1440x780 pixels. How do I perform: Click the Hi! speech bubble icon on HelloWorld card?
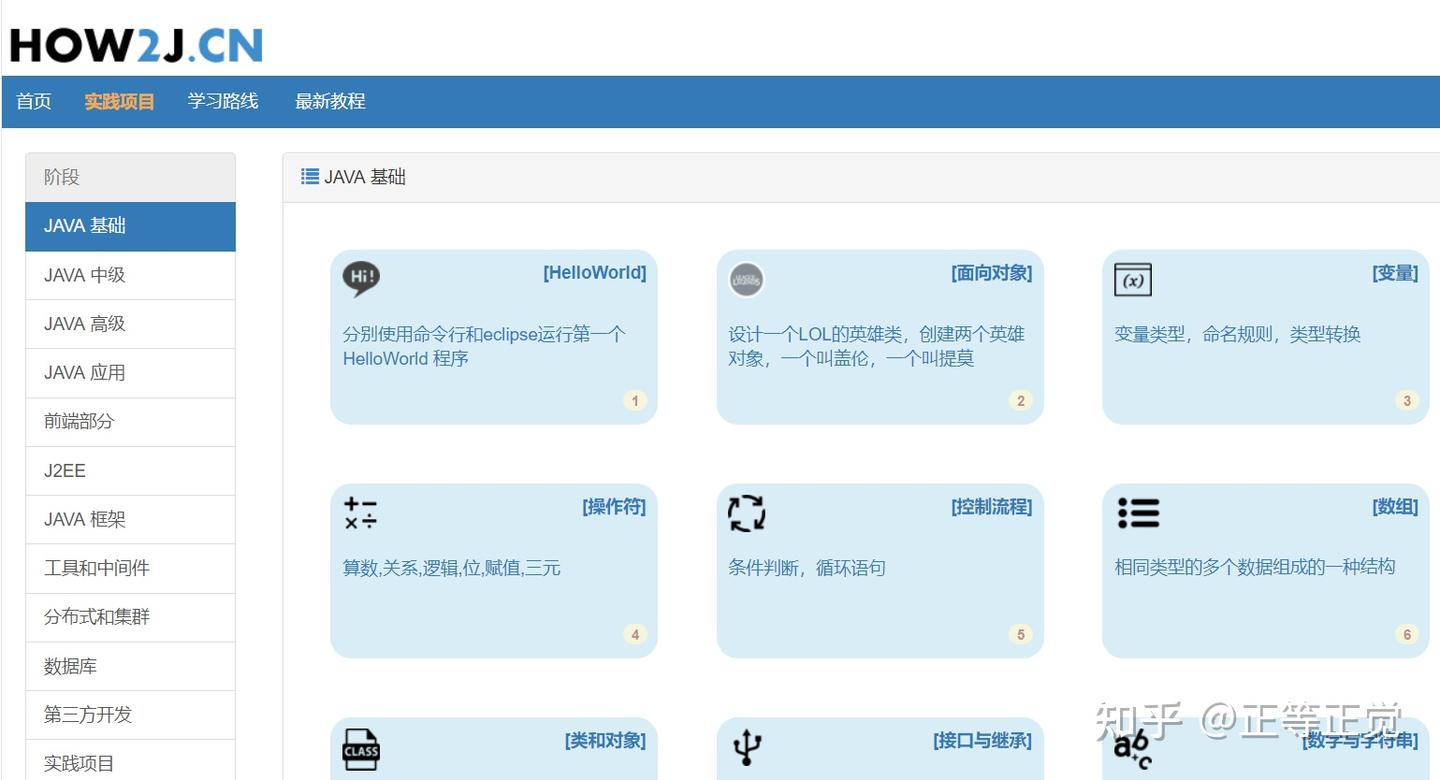(x=360, y=278)
